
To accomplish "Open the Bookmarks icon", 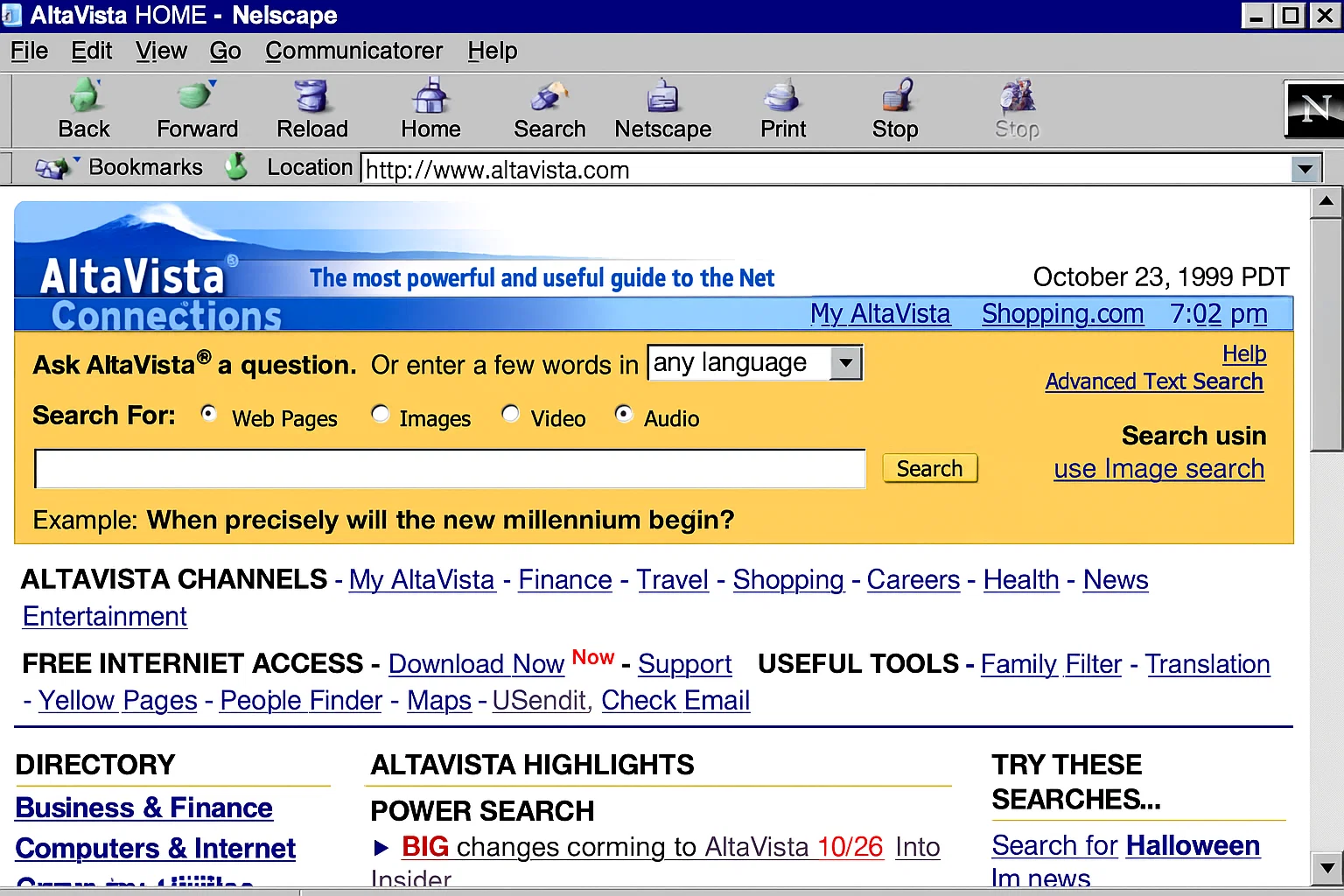I will pyautogui.click(x=54, y=167).
